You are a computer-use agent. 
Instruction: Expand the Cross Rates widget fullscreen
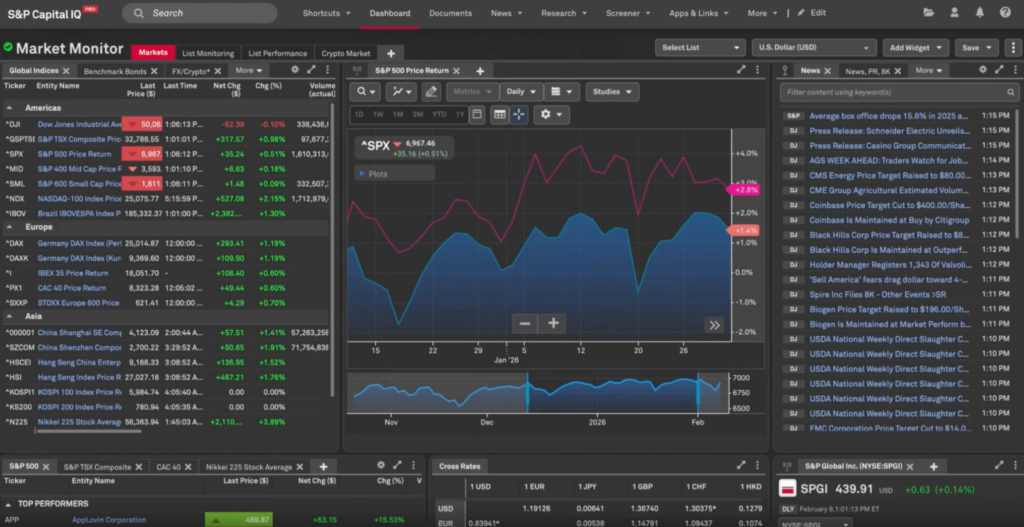(741, 466)
